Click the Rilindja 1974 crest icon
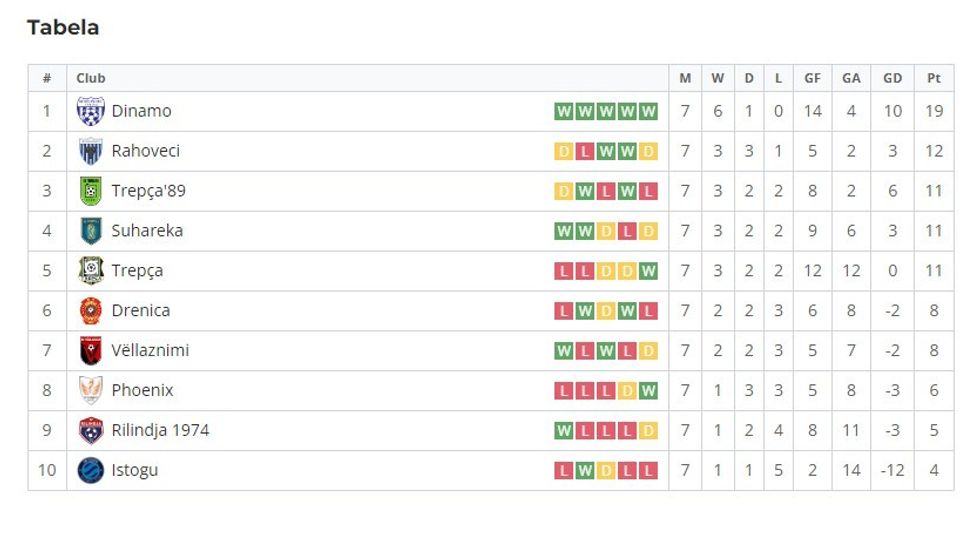This screenshot has height=533, width=980. pos(91,431)
